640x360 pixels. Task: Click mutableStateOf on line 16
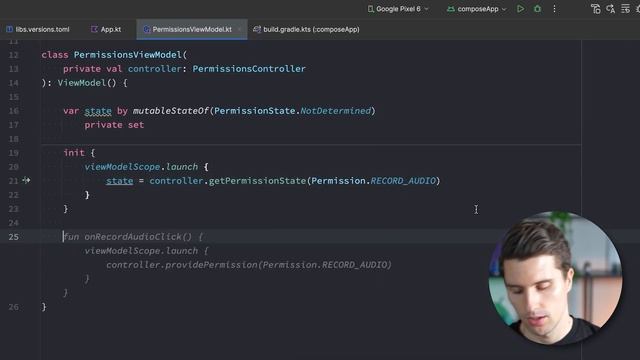(x=171, y=111)
